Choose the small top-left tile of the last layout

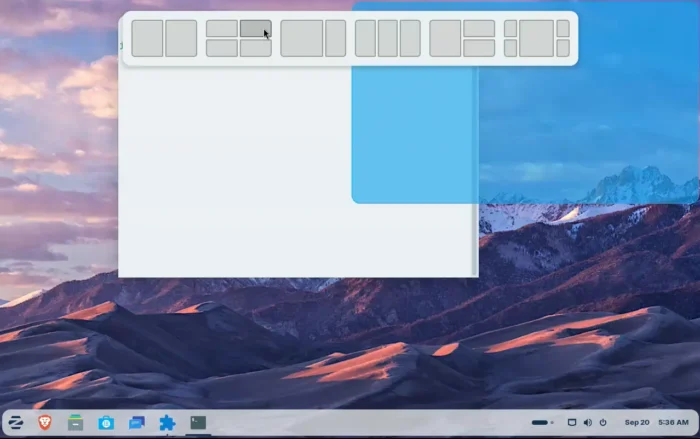510,29
